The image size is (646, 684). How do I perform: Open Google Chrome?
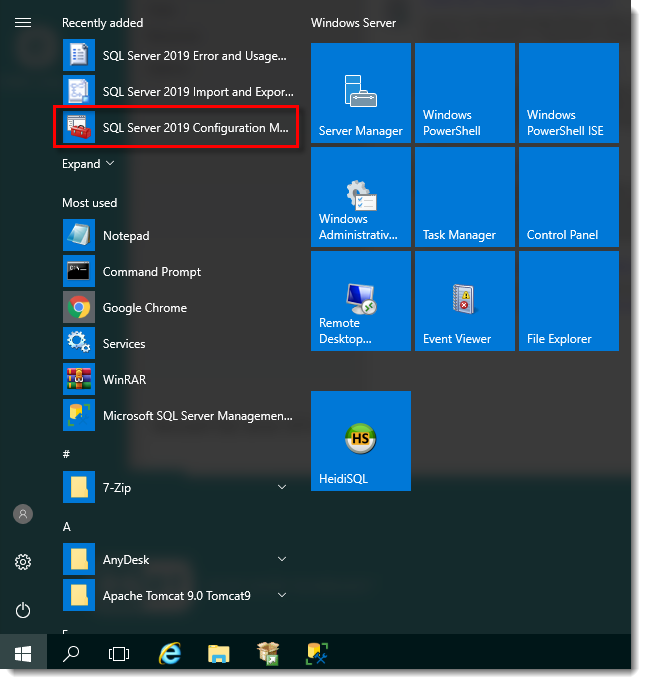click(x=178, y=310)
